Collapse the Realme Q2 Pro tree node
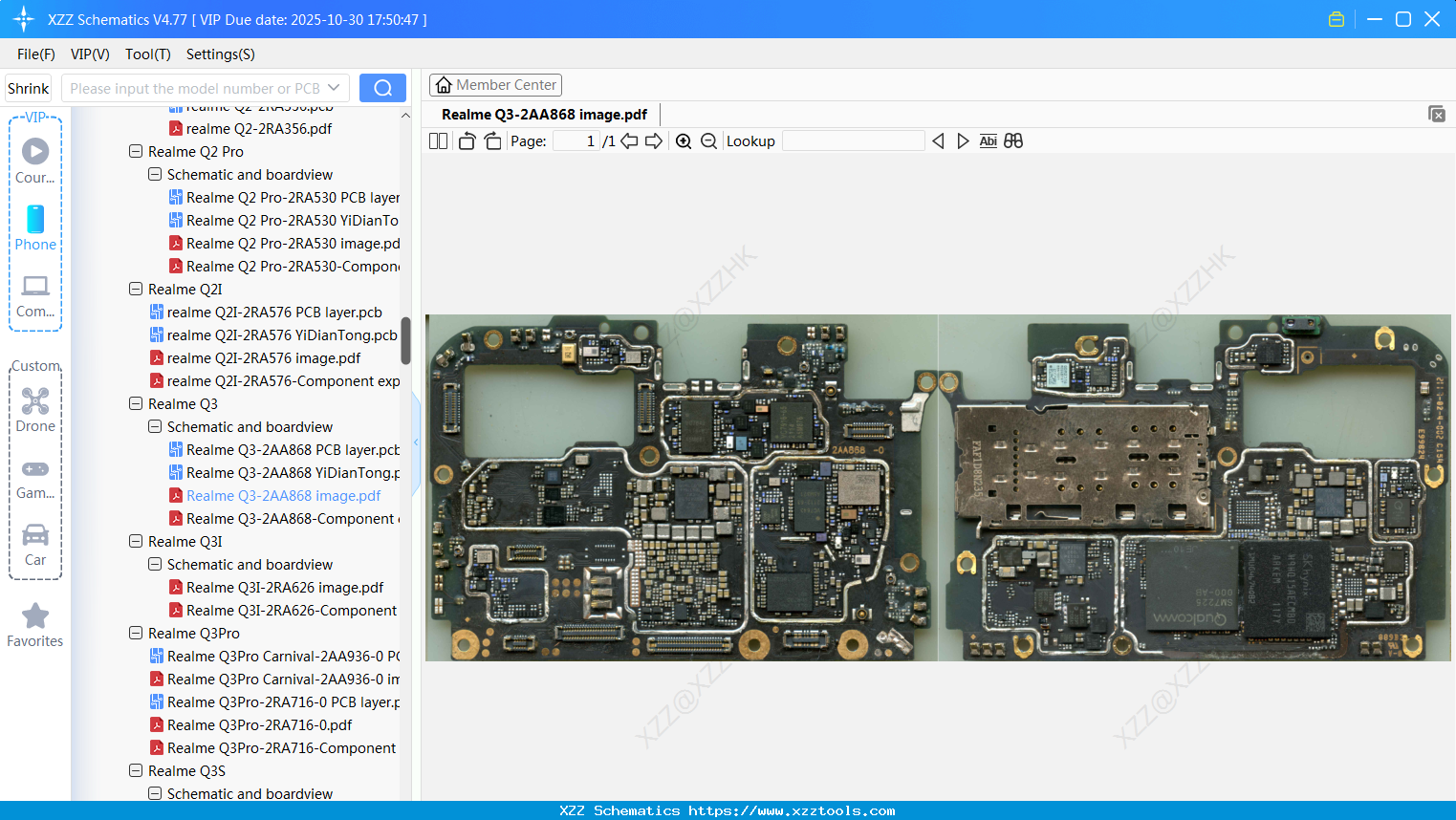The image size is (1456, 820). (x=136, y=152)
